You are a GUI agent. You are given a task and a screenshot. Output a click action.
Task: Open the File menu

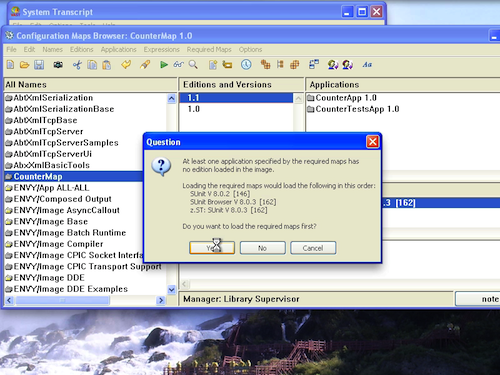click(11, 49)
